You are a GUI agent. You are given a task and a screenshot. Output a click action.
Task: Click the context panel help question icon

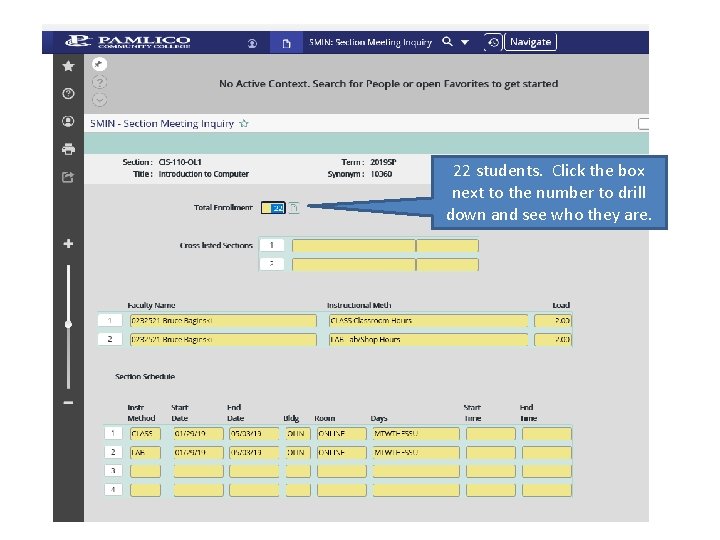point(99,82)
